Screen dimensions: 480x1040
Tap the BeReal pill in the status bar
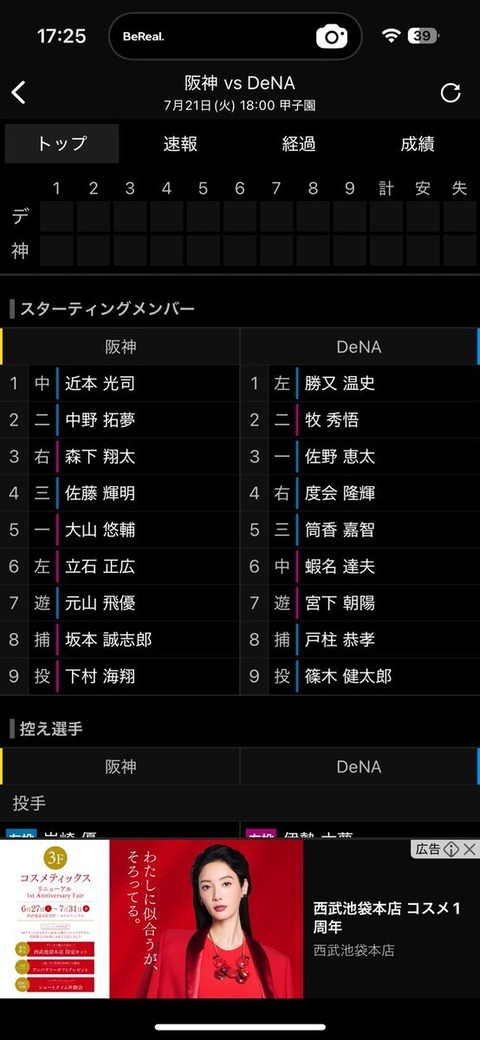coord(235,36)
